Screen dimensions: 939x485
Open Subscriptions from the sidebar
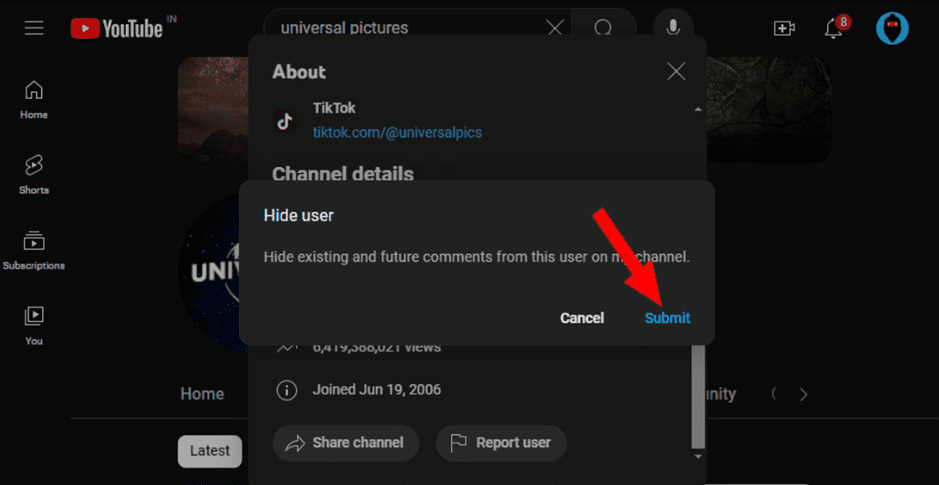pyautogui.click(x=34, y=250)
